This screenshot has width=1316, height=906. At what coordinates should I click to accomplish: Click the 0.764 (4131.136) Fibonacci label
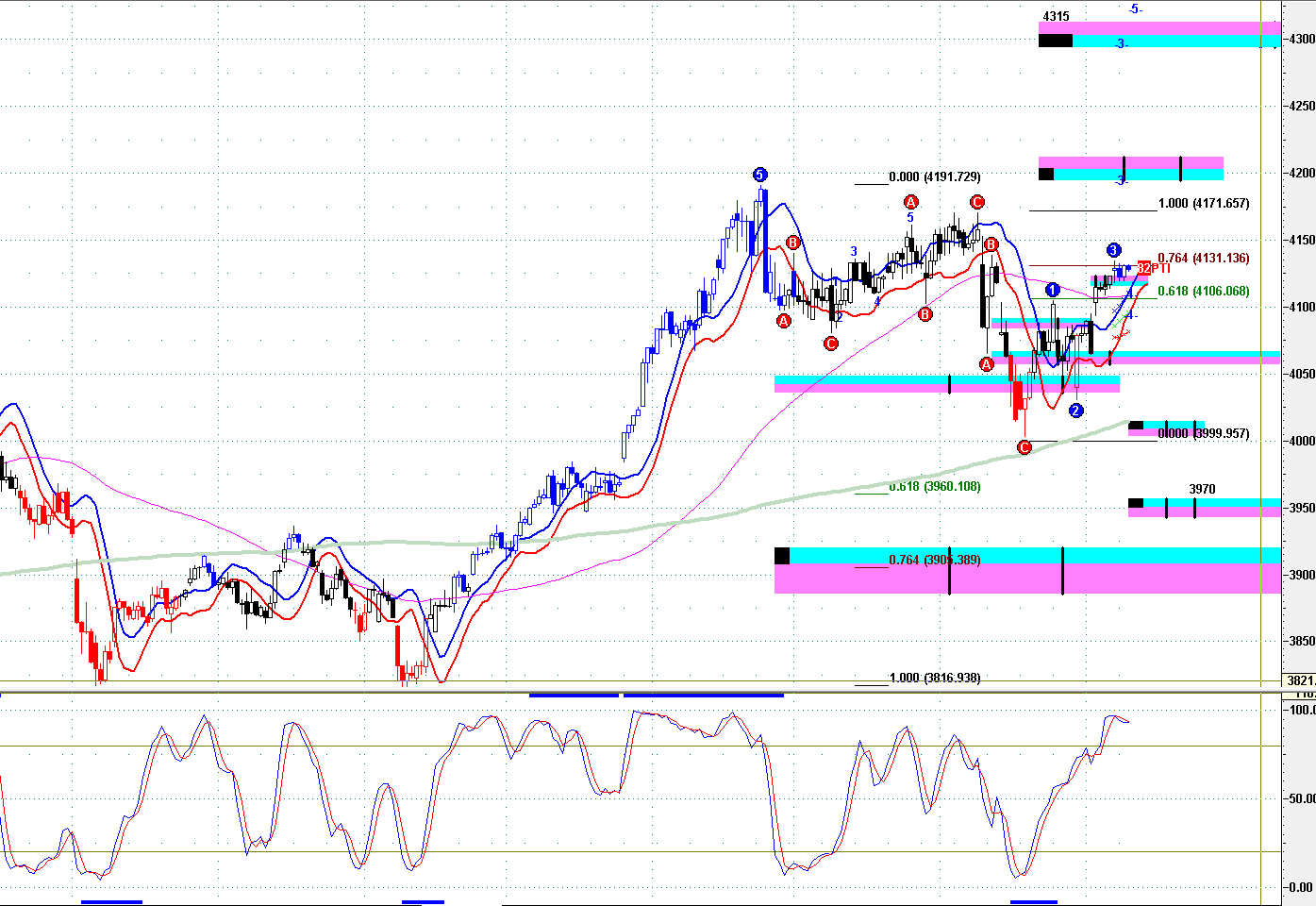point(1203,259)
